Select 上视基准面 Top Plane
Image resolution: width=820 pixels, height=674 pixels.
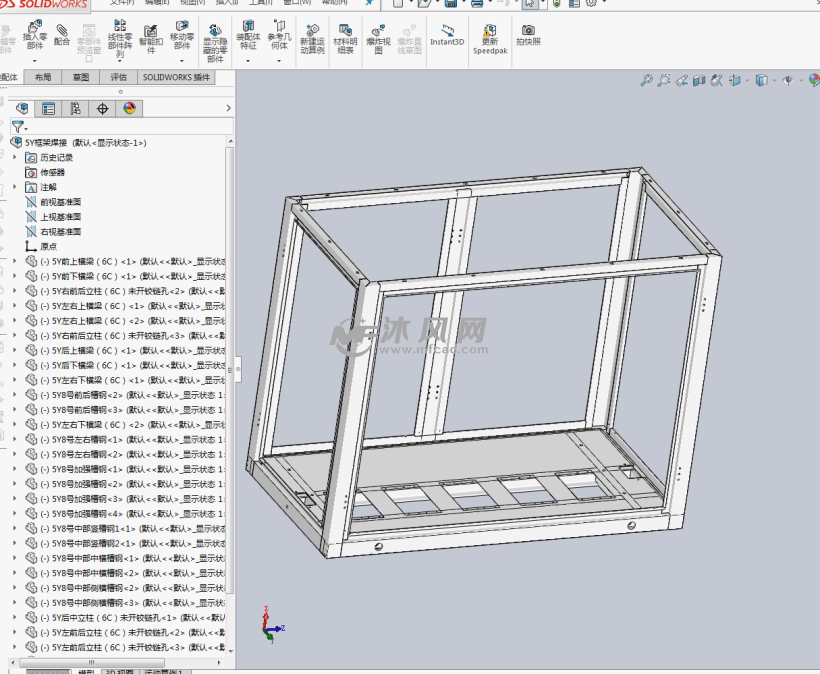click(53, 216)
